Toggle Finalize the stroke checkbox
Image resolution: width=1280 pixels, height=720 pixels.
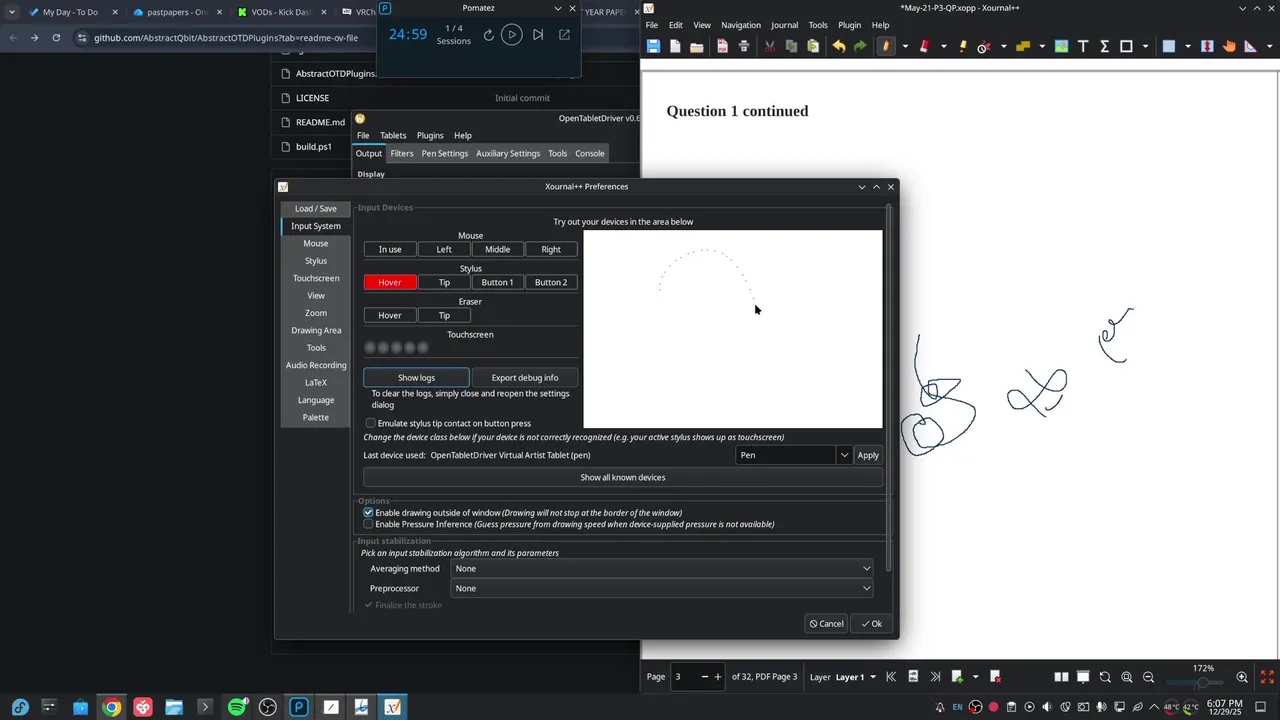pyautogui.click(x=368, y=605)
